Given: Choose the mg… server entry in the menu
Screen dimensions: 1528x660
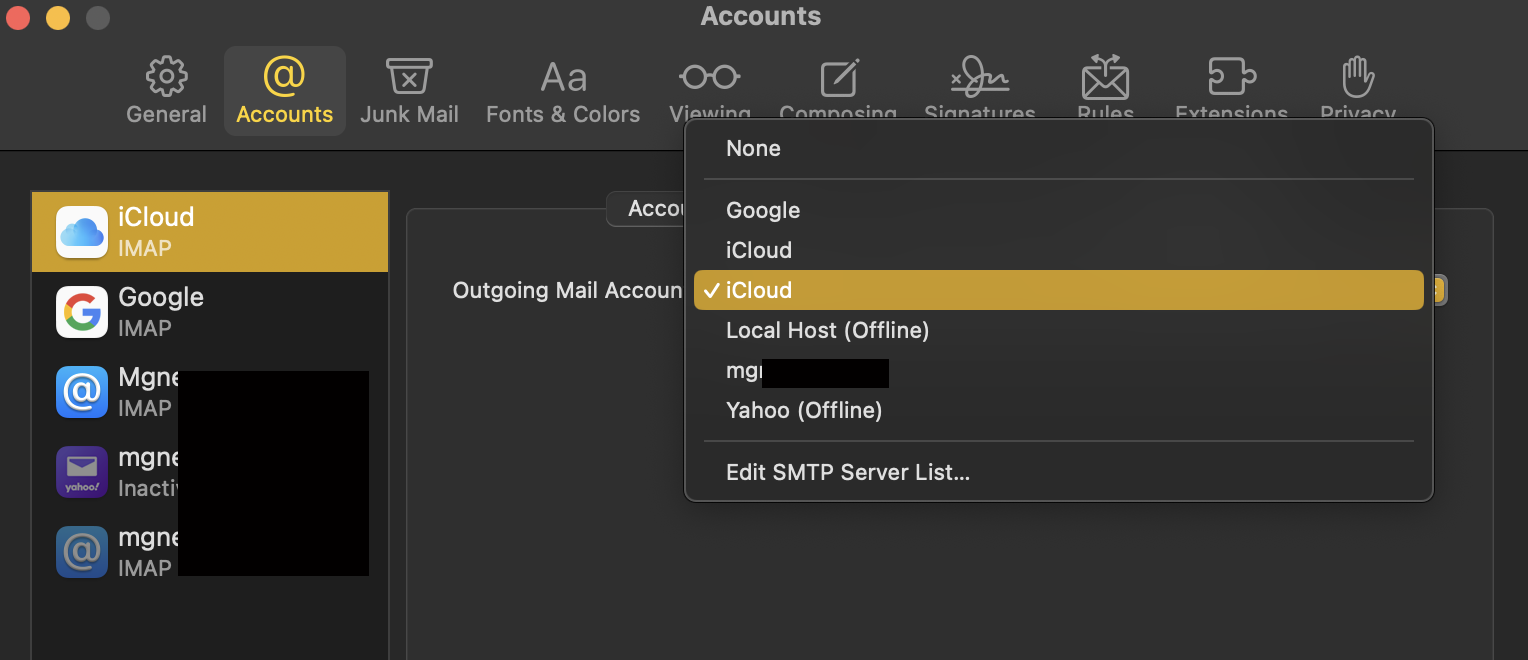Looking at the screenshot, I should (1058, 370).
